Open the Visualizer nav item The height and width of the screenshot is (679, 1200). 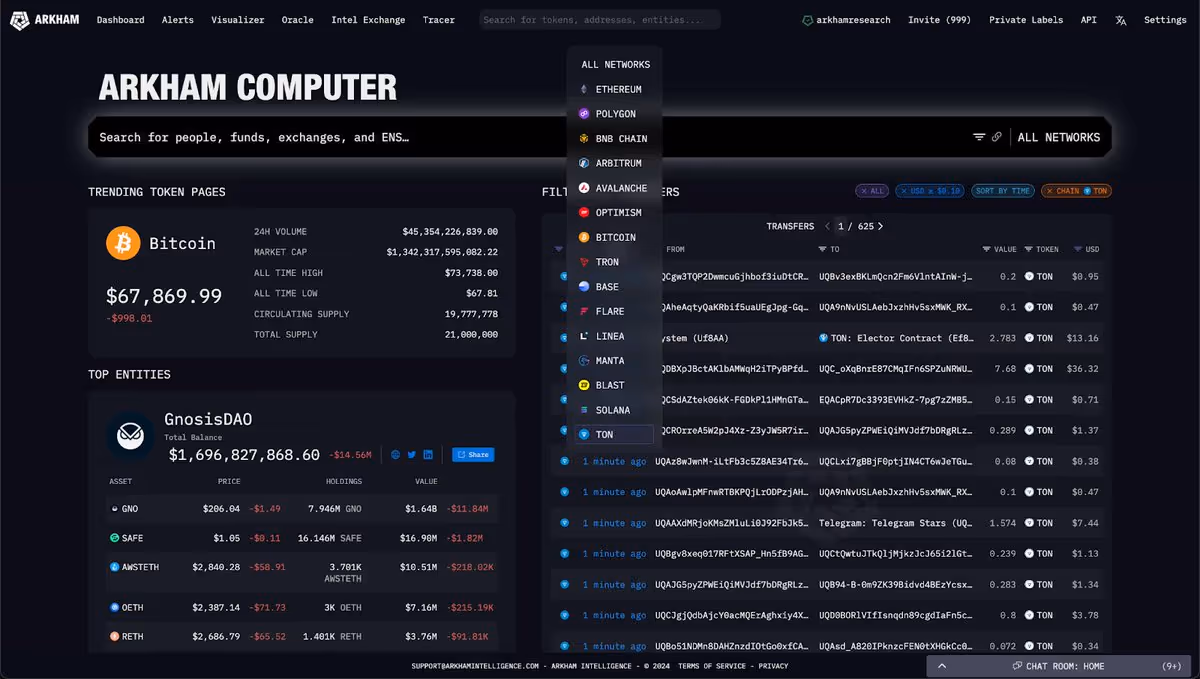(238, 20)
